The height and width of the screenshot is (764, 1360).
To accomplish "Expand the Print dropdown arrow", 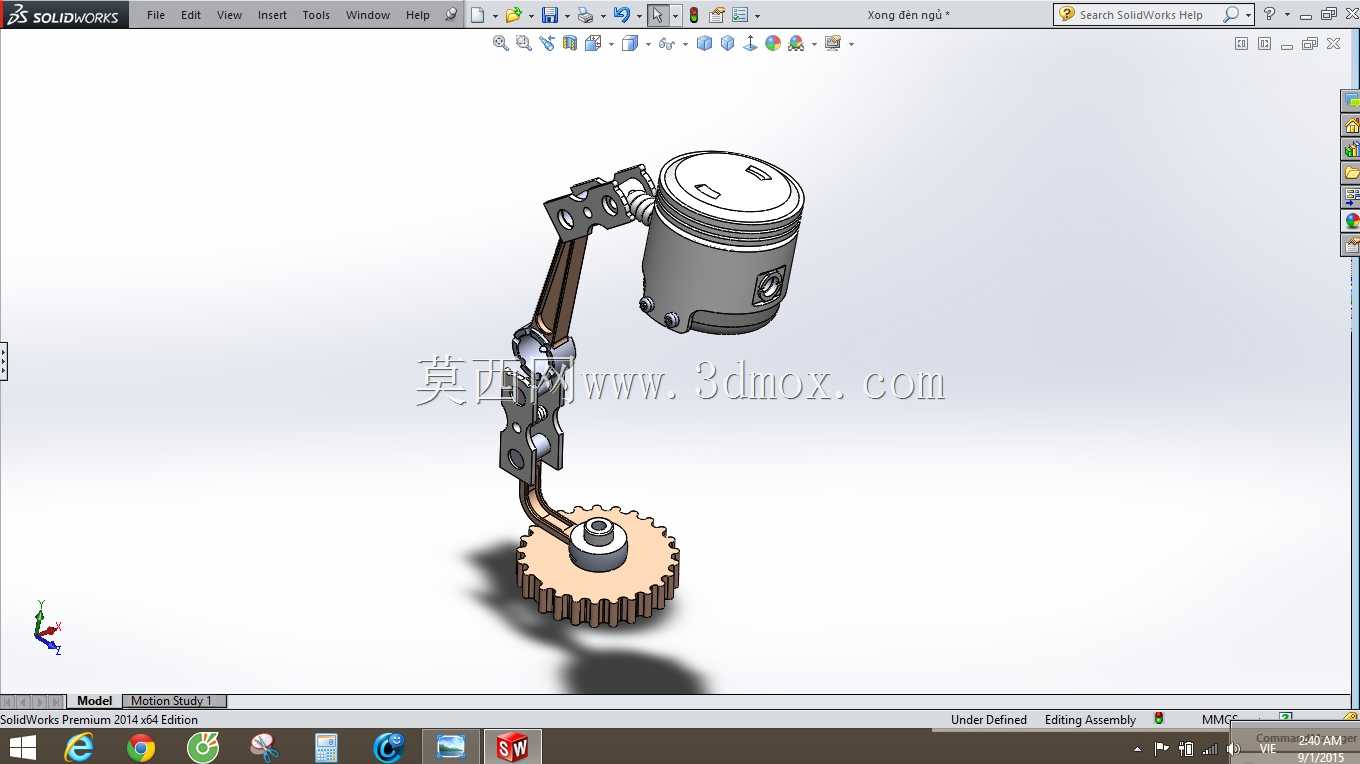I will click(x=603, y=16).
